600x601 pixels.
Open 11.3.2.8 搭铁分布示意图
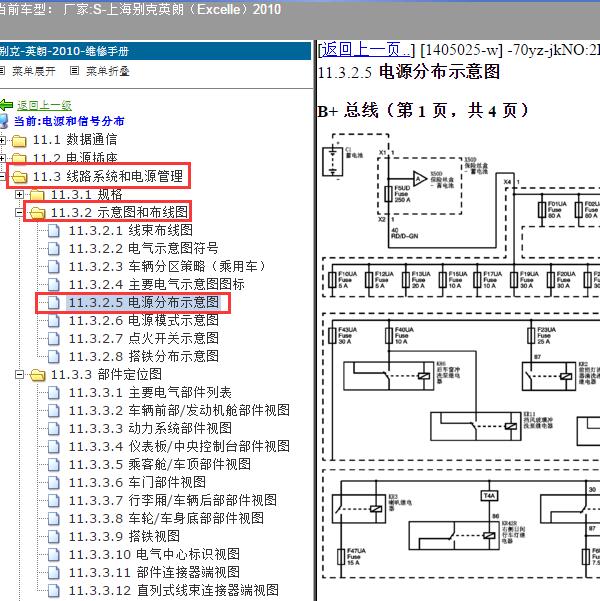click(144, 356)
